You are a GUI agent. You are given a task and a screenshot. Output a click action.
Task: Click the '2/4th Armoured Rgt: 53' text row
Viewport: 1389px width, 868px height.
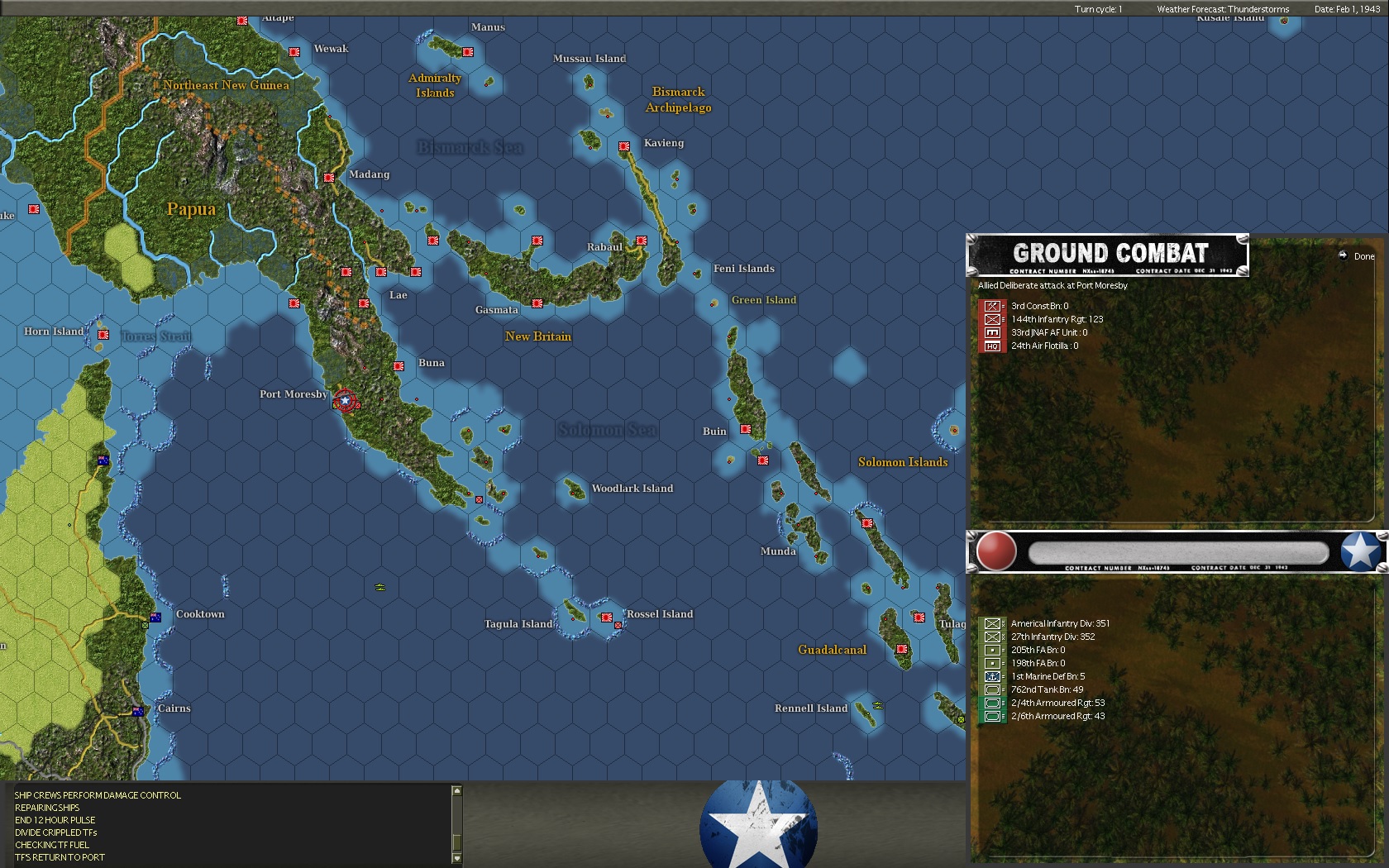(x=1057, y=703)
